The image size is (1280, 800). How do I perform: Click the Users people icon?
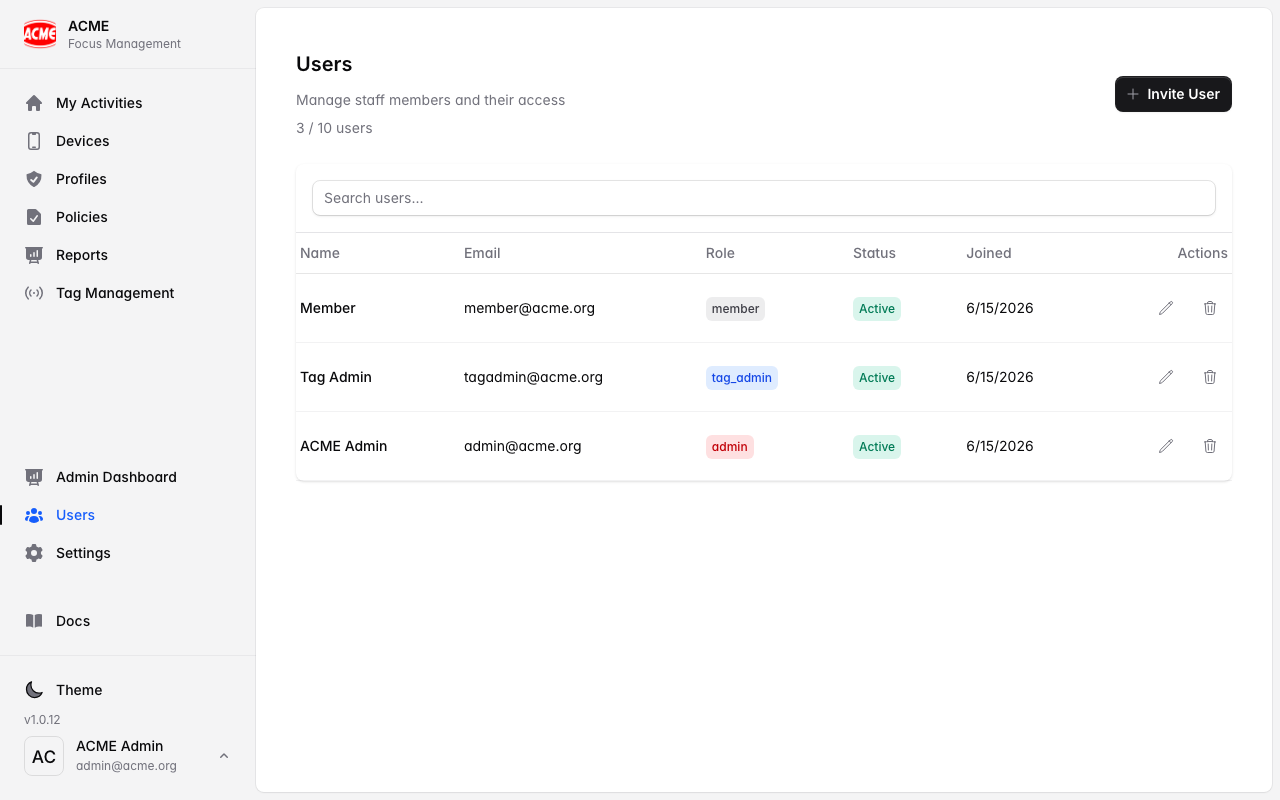[x=34, y=515]
